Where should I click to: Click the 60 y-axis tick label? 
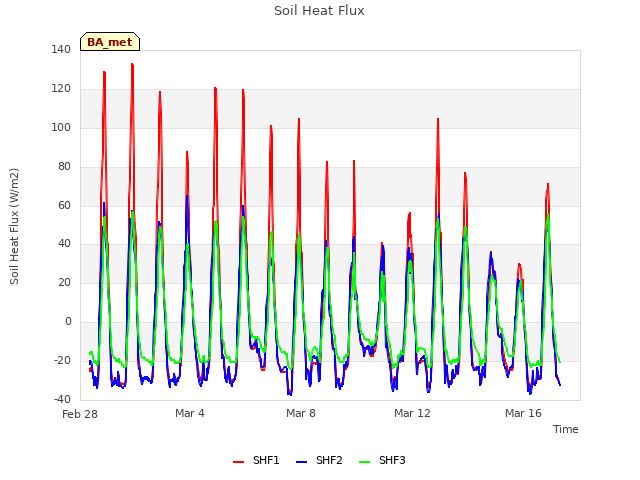pyautogui.click(x=64, y=205)
